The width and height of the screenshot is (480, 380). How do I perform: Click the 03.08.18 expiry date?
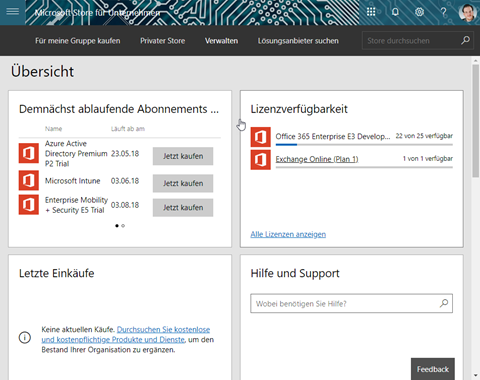click(125, 205)
